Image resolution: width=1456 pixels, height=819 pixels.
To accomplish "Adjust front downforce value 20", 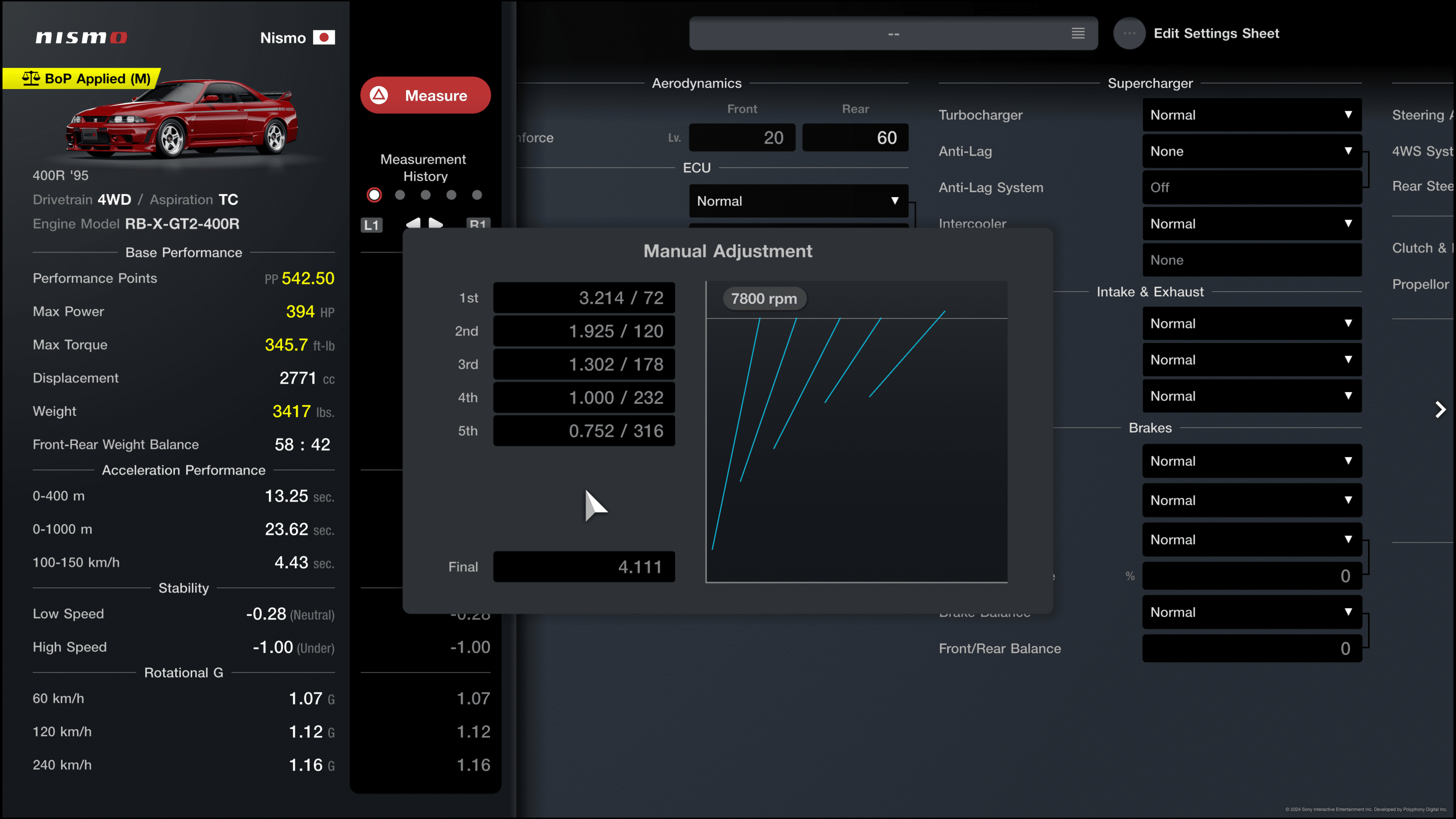I will (x=742, y=137).
